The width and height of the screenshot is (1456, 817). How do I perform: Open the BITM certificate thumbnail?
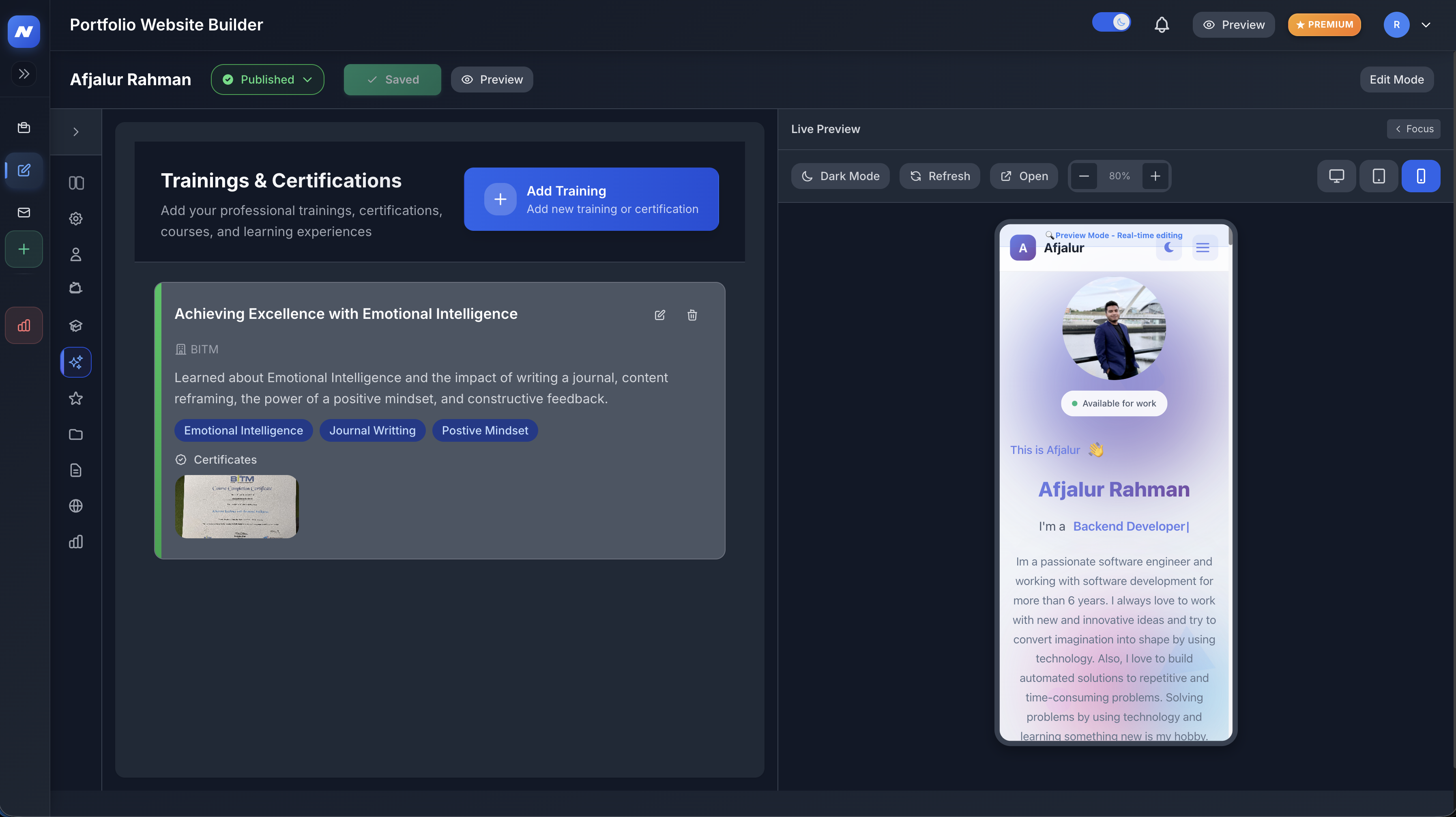pos(236,506)
